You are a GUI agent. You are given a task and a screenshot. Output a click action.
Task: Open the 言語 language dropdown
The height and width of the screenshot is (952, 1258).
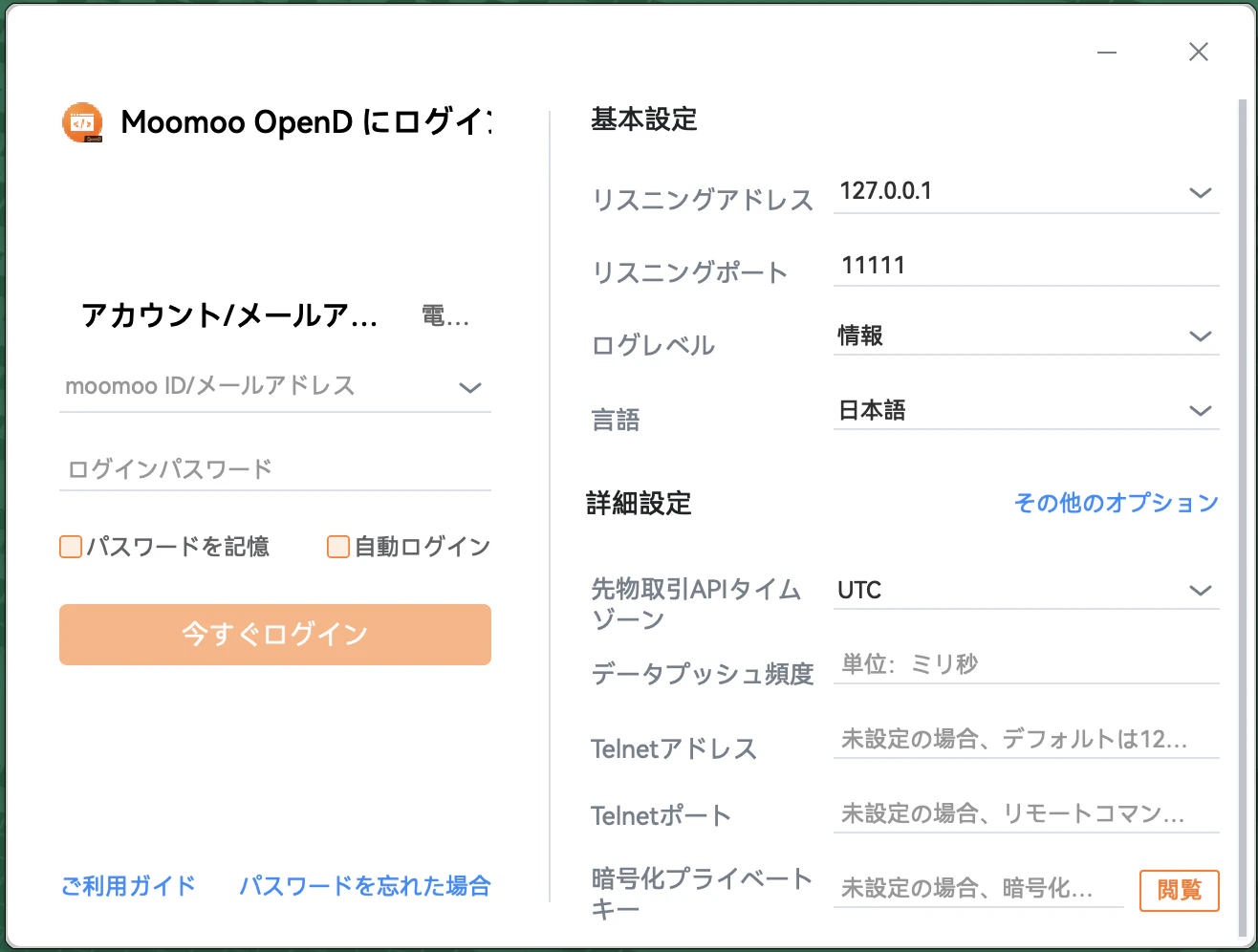pyautogui.click(x=1201, y=411)
